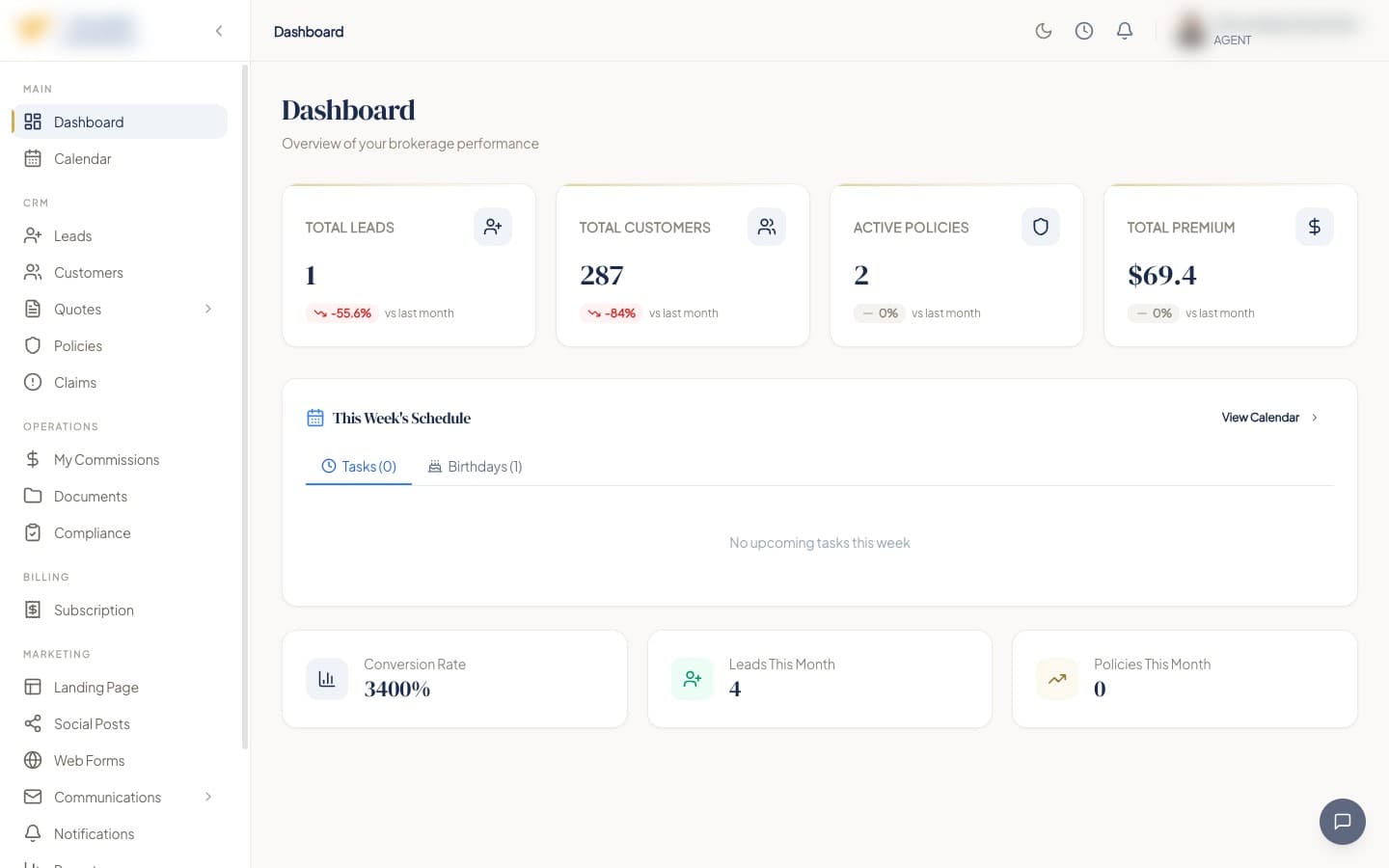1389x868 pixels.
Task: Click the sidebar vertical scrollbar
Action: coord(245,405)
